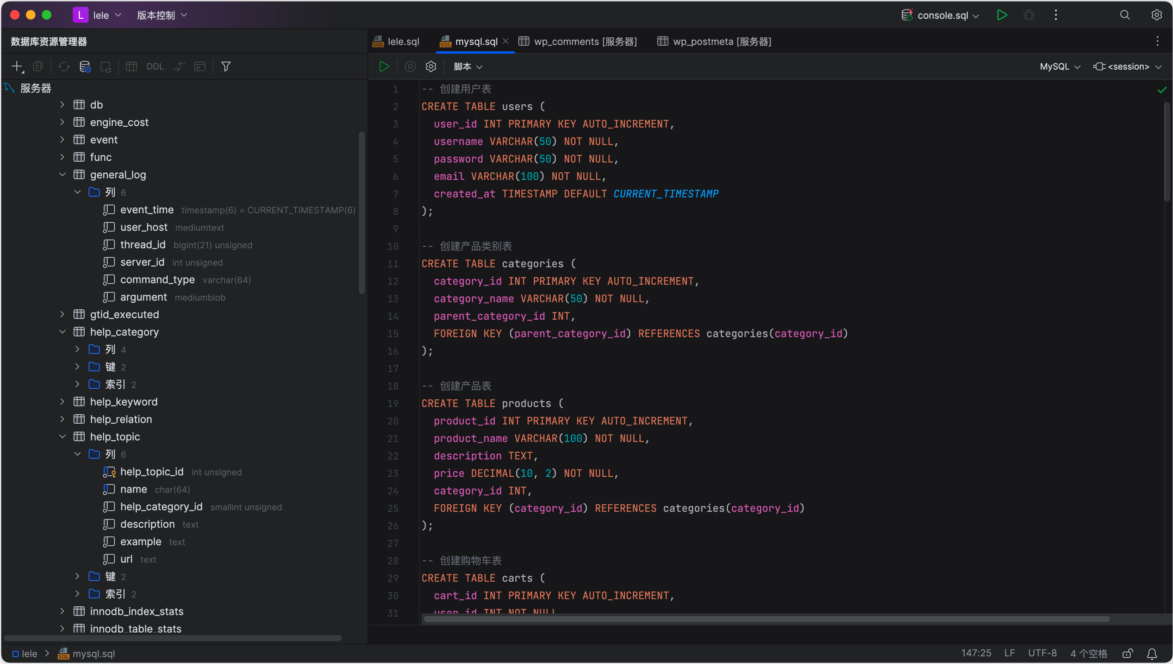The width and height of the screenshot is (1173, 664).
Task: Click the DDL button in explorer toolbar
Action: coord(155,67)
